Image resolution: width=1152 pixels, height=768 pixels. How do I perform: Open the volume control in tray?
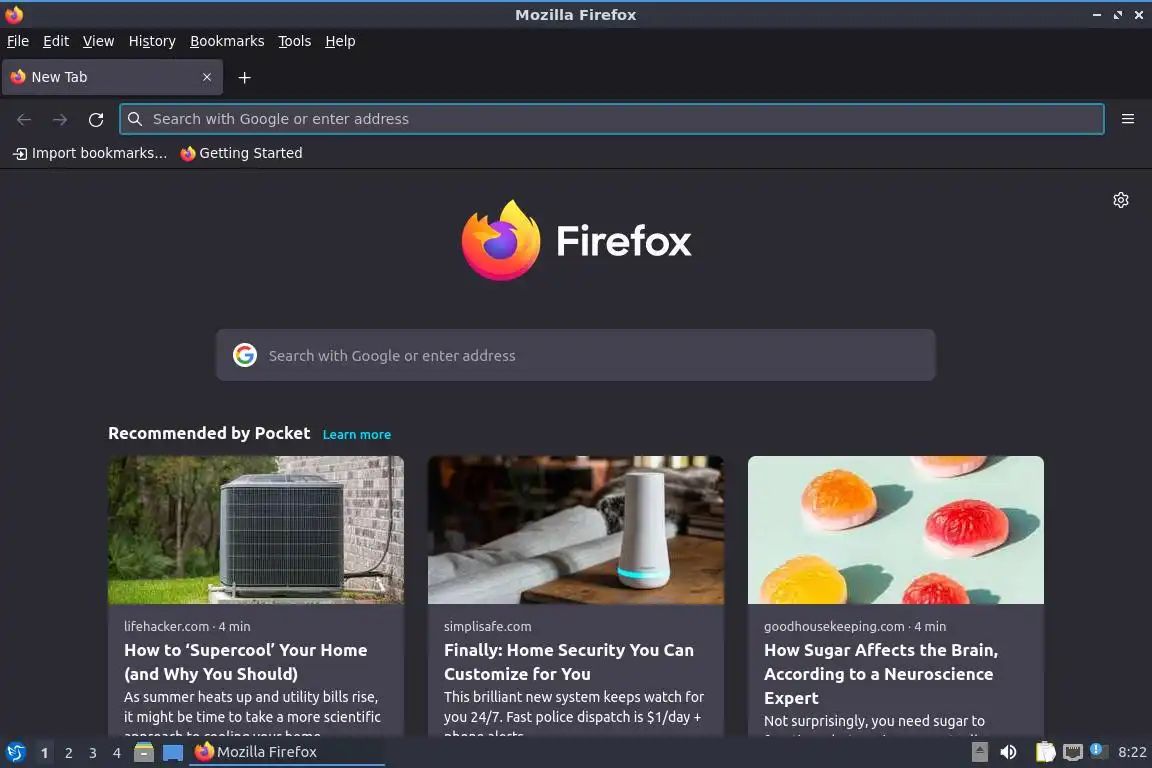pyautogui.click(x=1008, y=752)
